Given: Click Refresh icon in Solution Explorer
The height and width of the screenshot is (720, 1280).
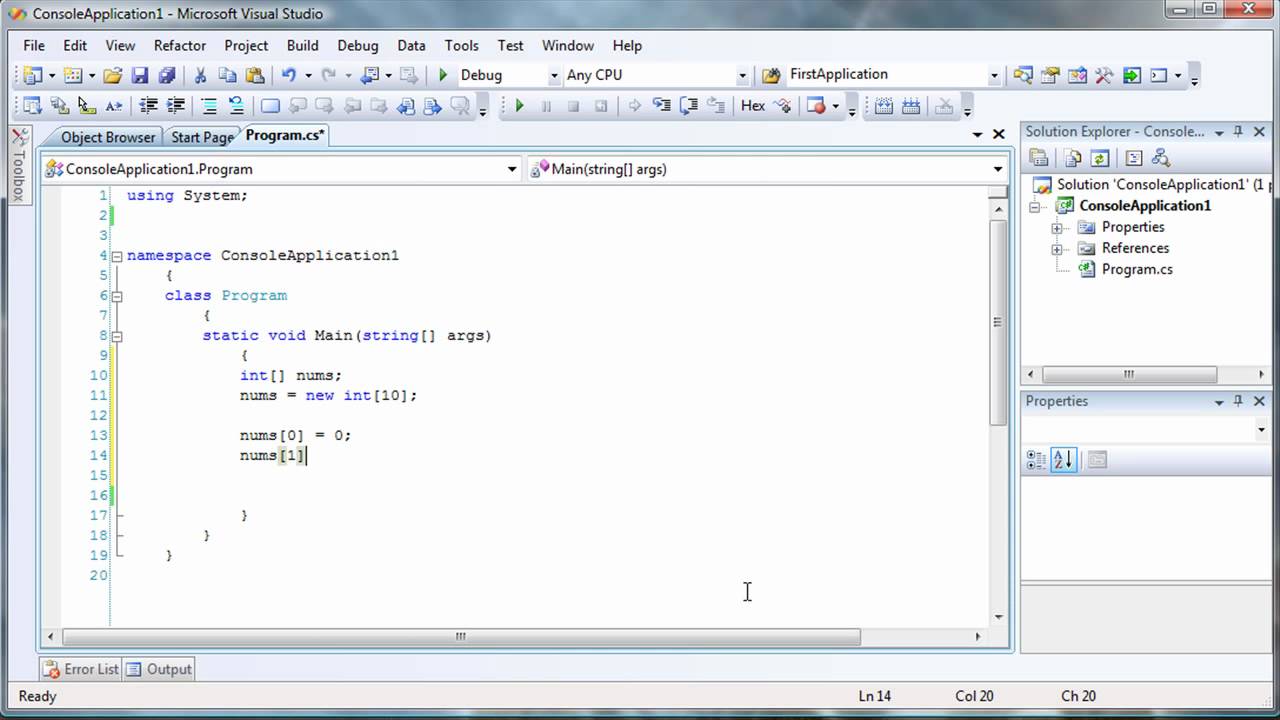Looking at the screenshot, I should pos(1100,158).
